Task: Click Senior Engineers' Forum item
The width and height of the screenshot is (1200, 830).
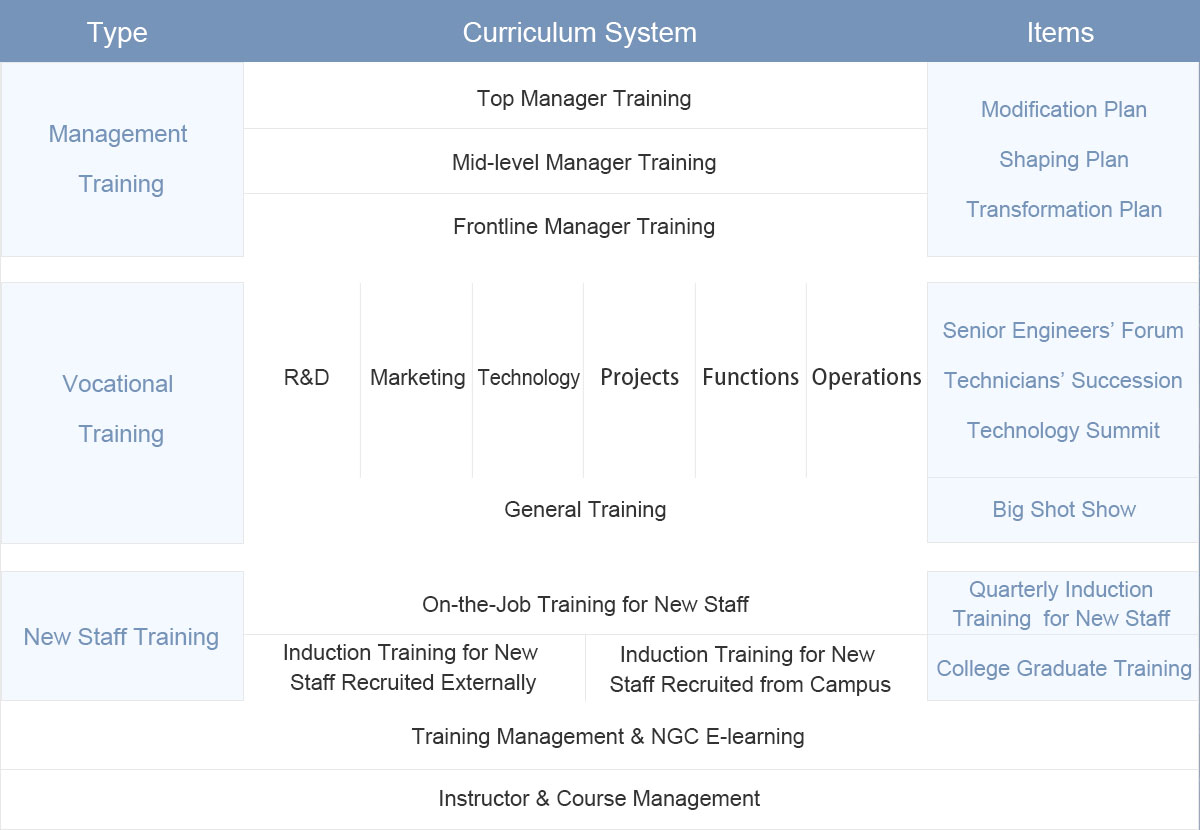Action: tap(1064, 331)
